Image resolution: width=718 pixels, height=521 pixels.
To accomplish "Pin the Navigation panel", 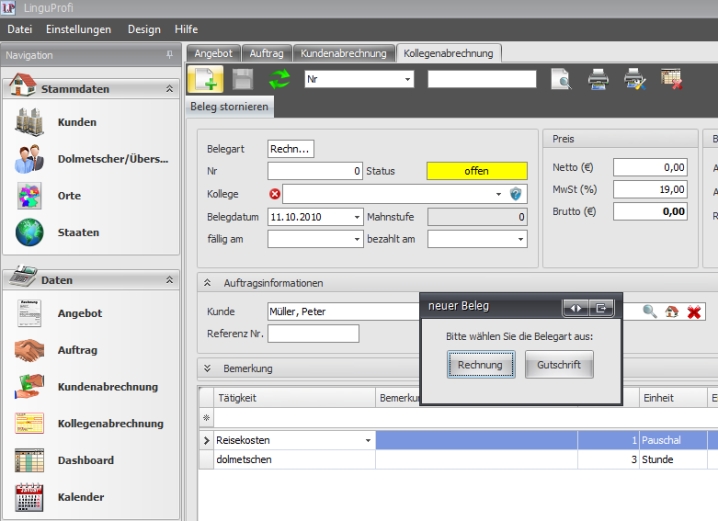I will pos(169,55).
